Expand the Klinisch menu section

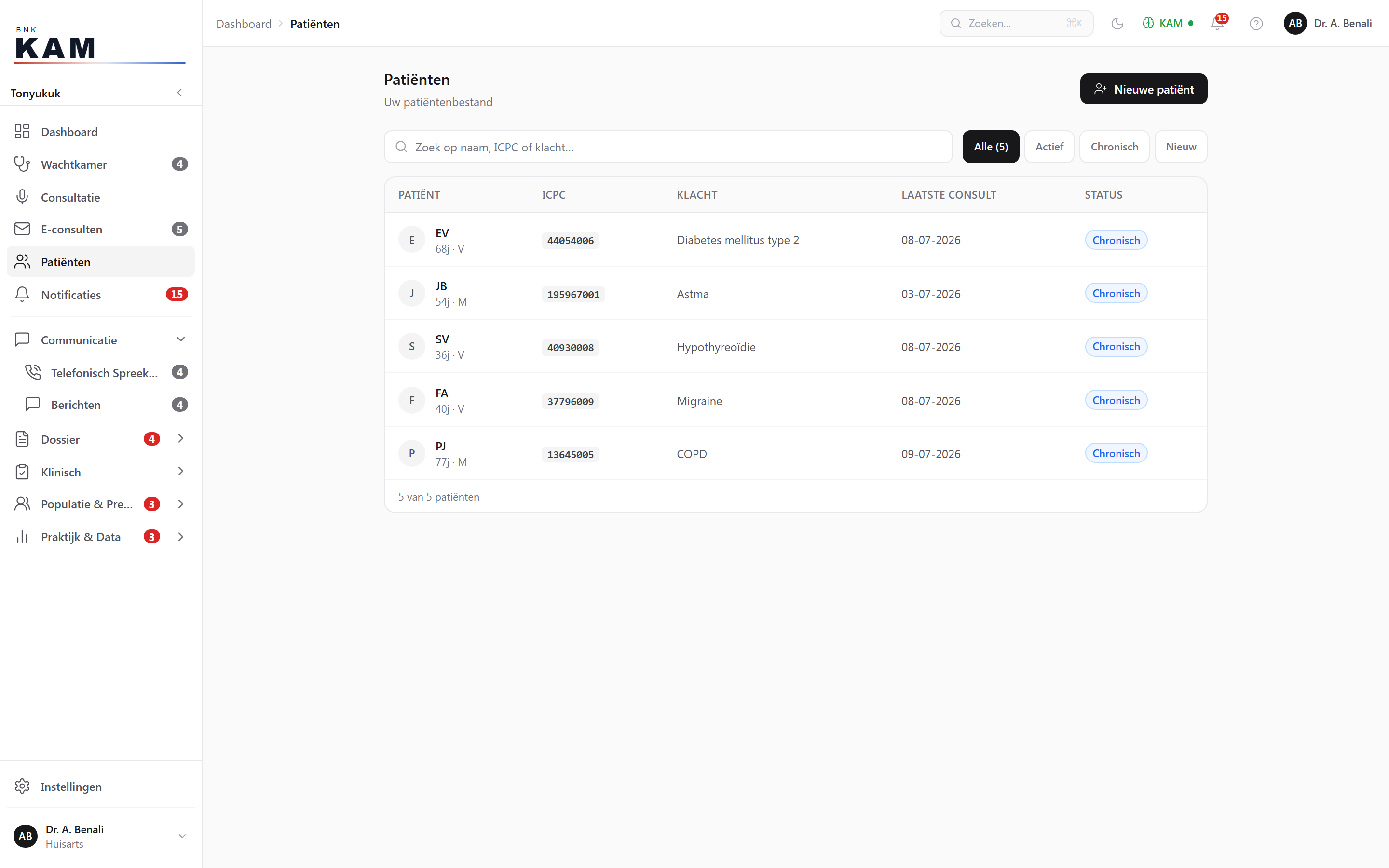tap(181, 471)
